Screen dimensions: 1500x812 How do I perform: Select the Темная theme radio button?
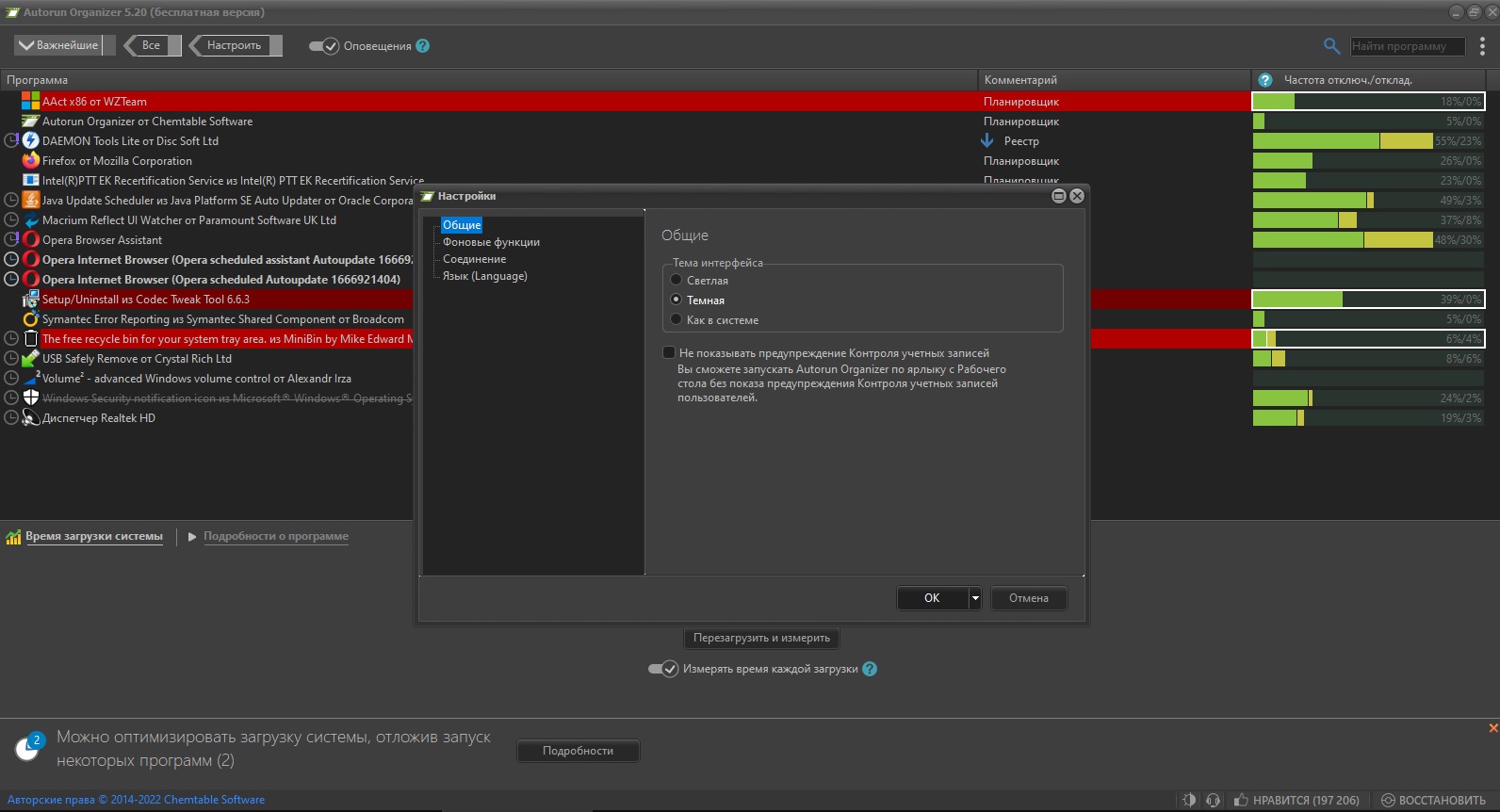click(676, 300)
